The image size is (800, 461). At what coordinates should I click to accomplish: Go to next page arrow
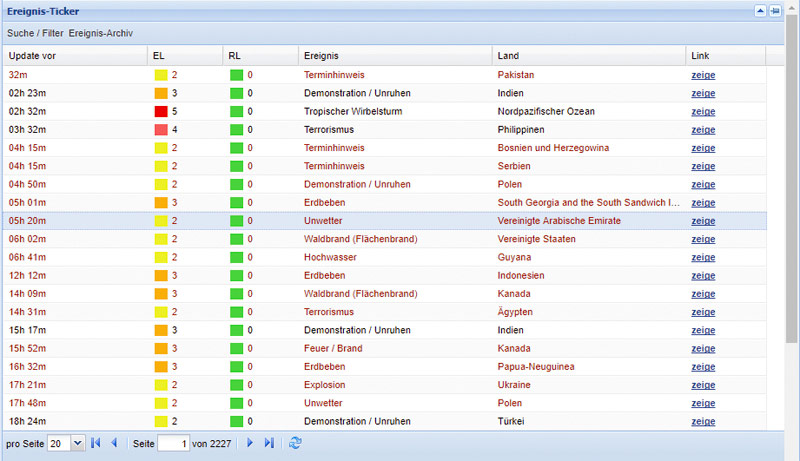(250, 443)
